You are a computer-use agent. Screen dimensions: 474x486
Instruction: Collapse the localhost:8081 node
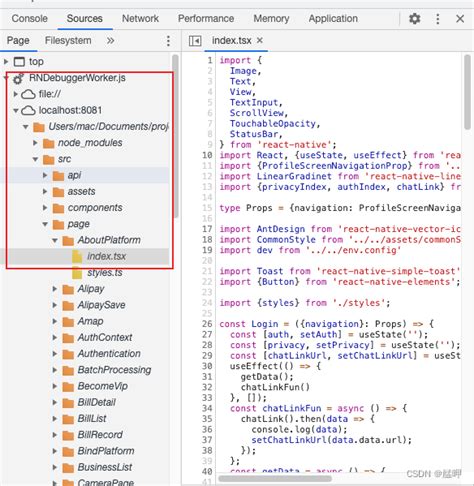(x=15, y=110)
